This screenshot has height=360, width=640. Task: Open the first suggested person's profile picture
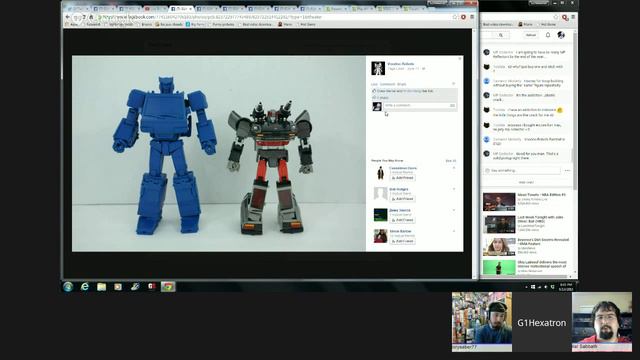[380, 173]
